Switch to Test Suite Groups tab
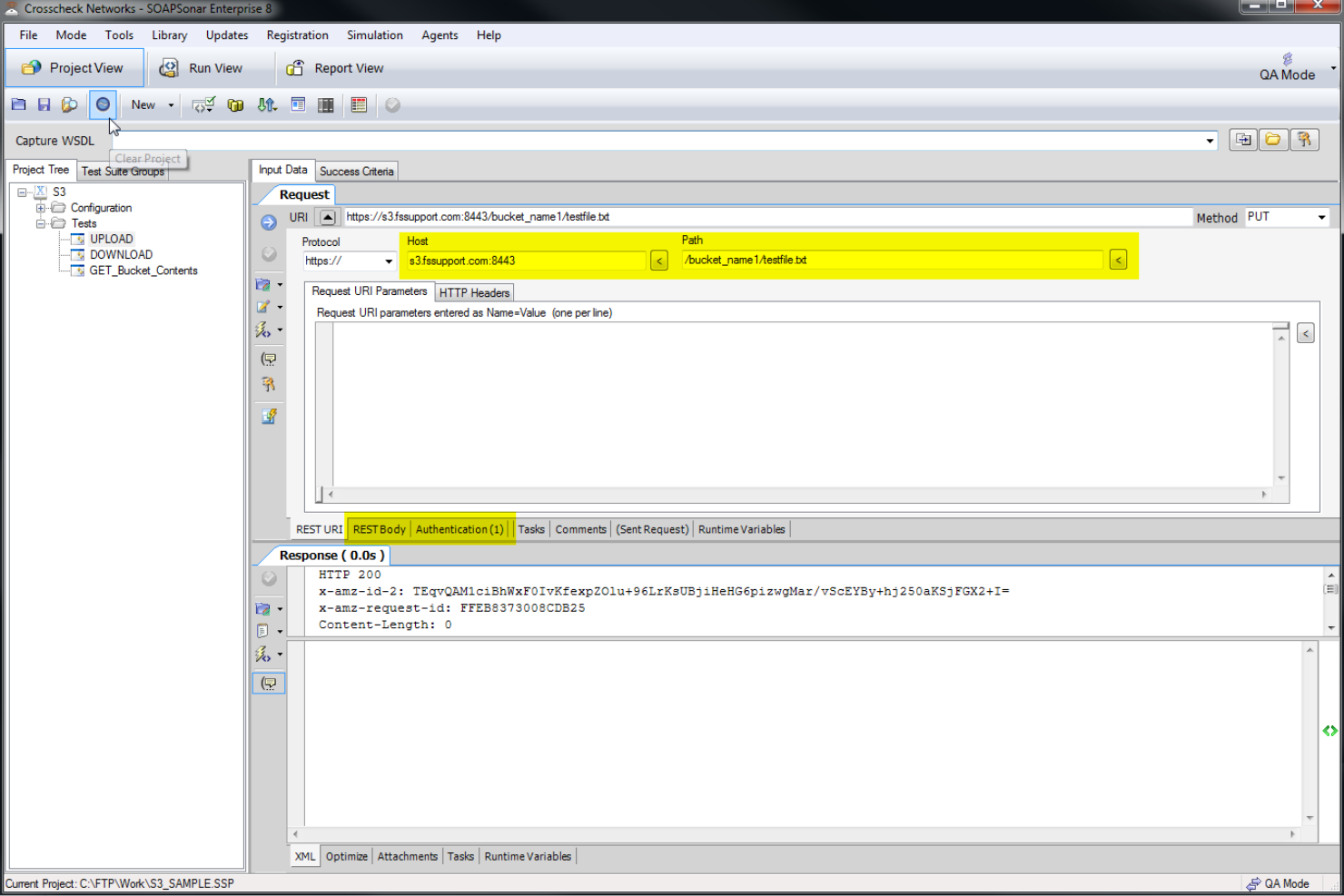This screenshot has height=896, width=1344. click(x=123, y=172)
